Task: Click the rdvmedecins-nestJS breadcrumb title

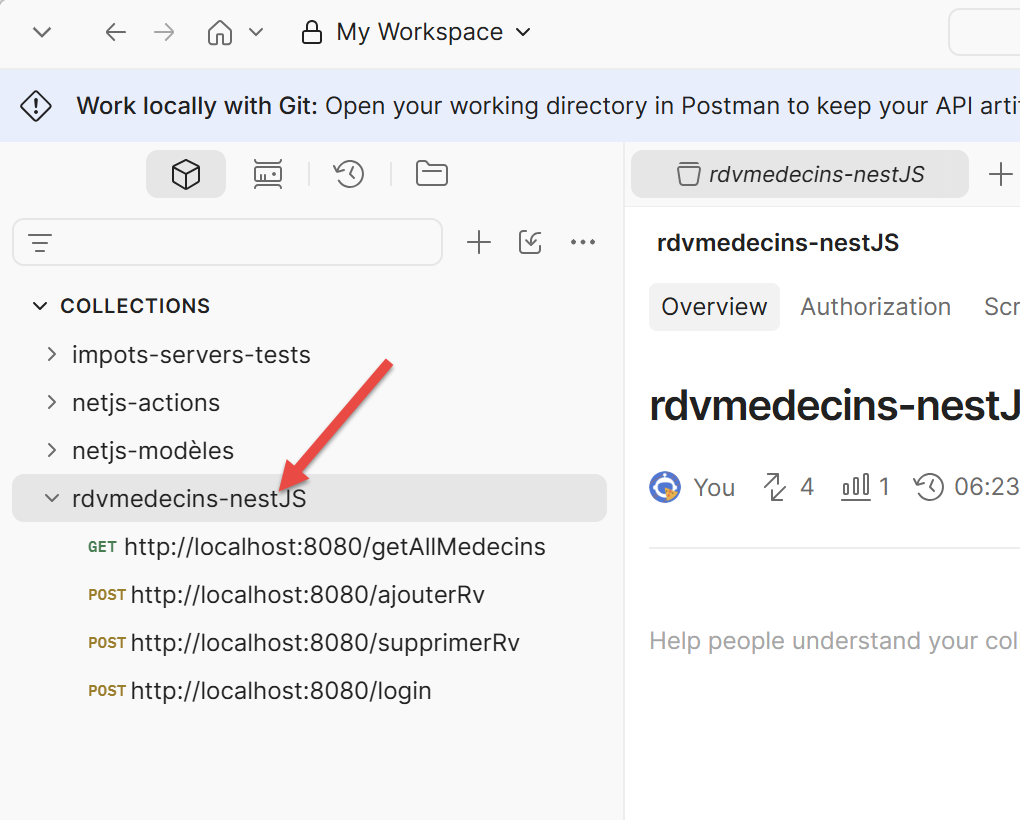Action: 778,243
